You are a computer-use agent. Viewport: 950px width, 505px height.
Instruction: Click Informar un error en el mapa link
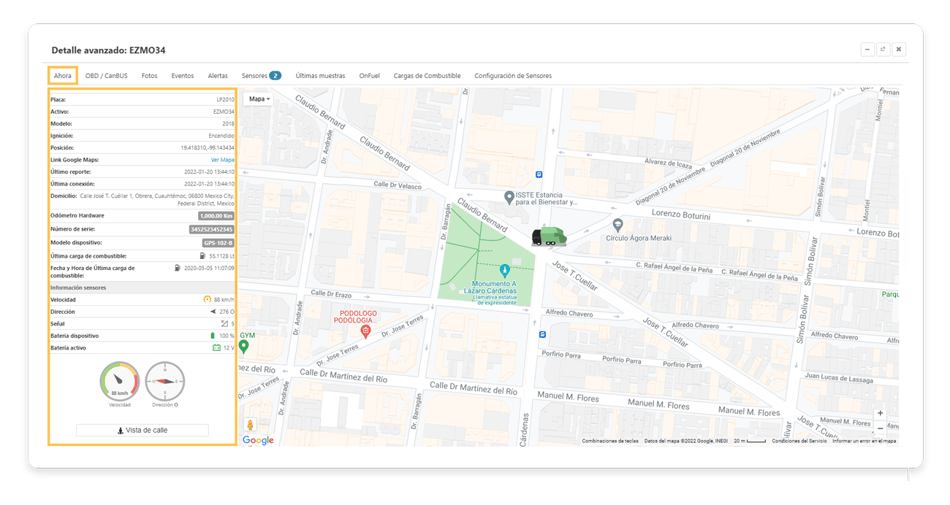[864, 441]
